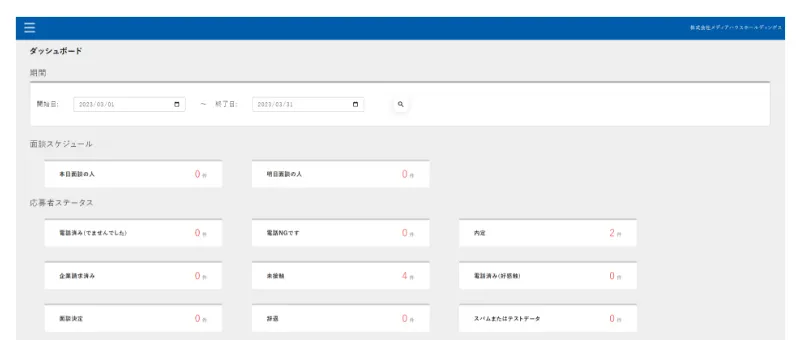
Task: Click the 開始日 date input field
Action: coord(129,104)
